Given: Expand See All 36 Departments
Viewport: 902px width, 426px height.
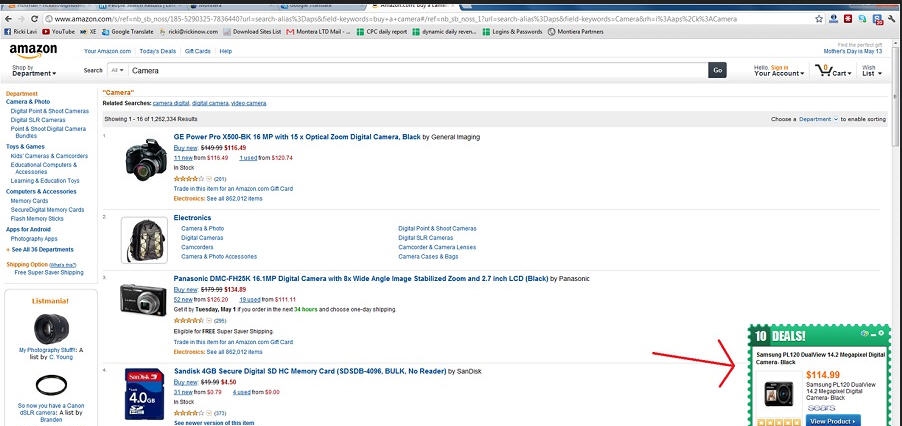Looking at the screenshot, I should coord(40,250).
